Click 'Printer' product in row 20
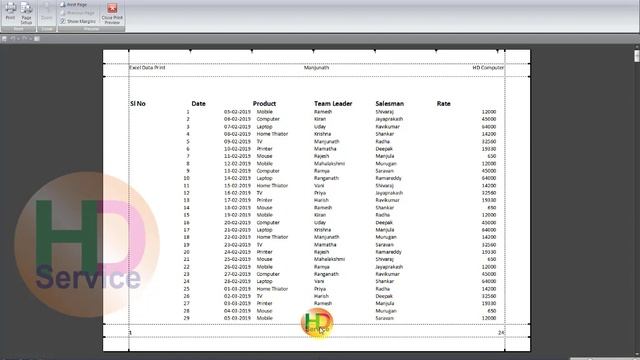640x360 pixels. pos(264,252)
